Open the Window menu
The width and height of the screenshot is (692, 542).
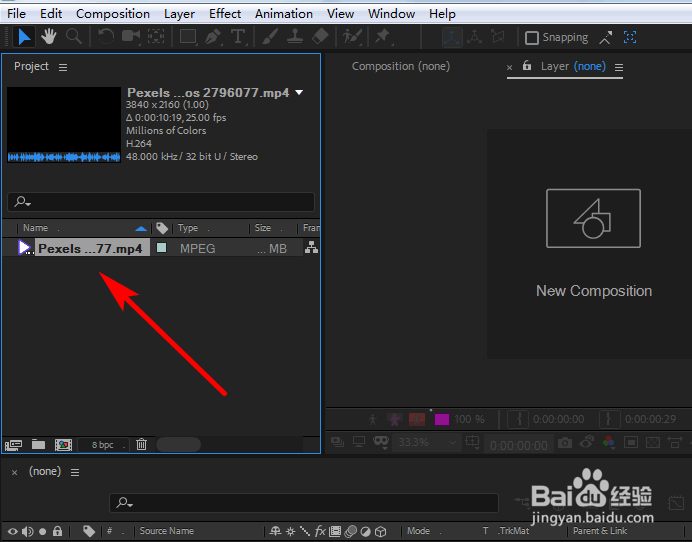(x=391, y=14)
